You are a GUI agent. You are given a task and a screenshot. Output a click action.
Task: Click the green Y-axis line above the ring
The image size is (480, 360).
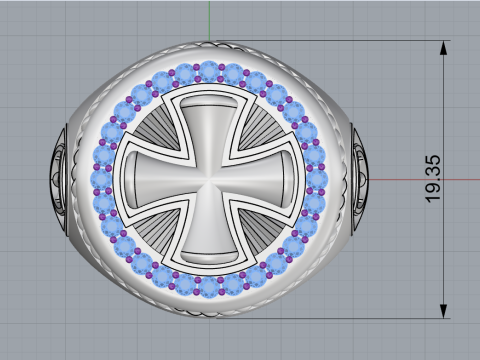click(x=209, y=20)
